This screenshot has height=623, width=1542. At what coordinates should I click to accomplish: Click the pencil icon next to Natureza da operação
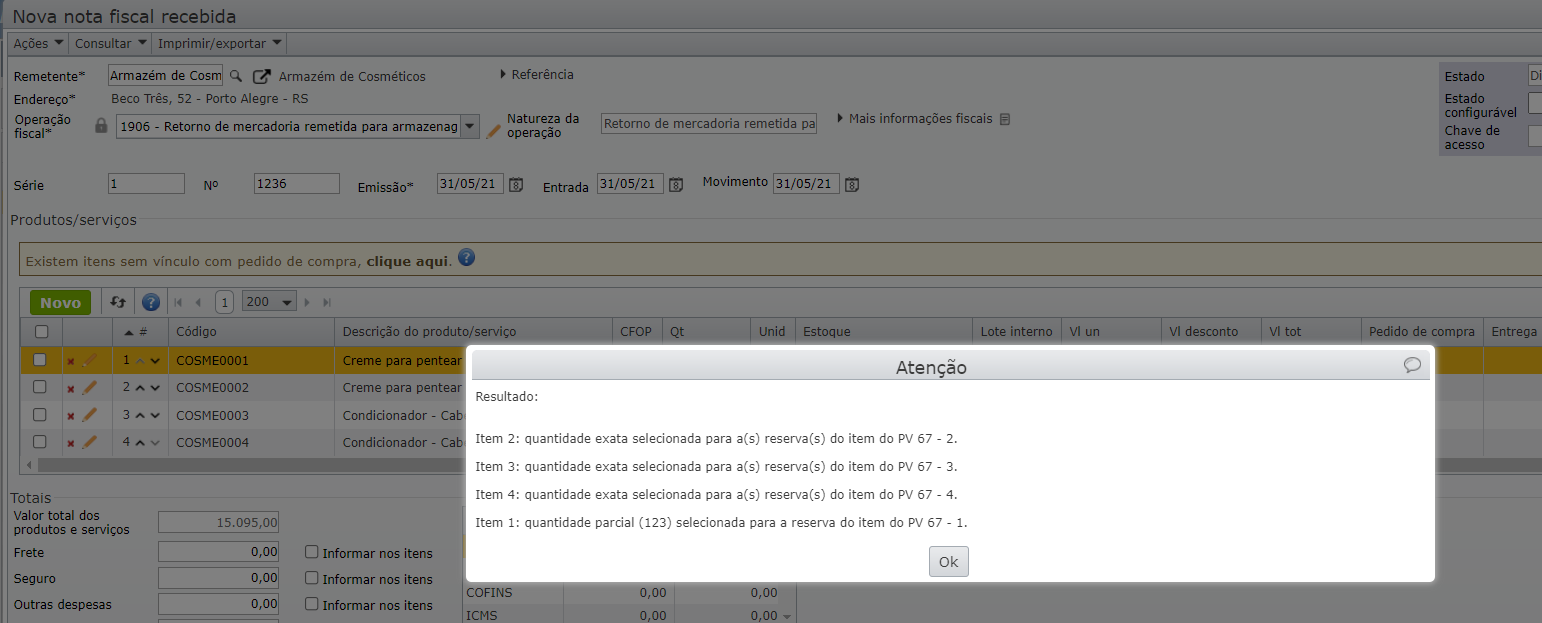point(493,131)
